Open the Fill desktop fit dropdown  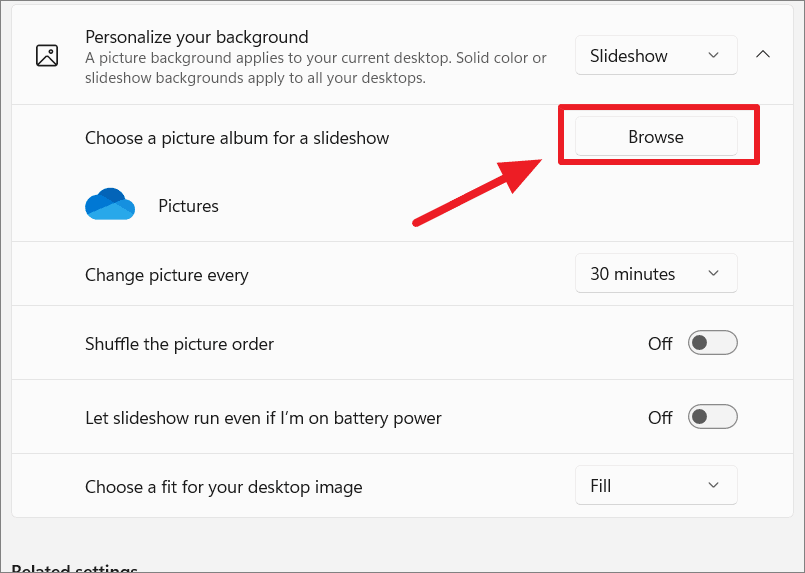(656, 485)
